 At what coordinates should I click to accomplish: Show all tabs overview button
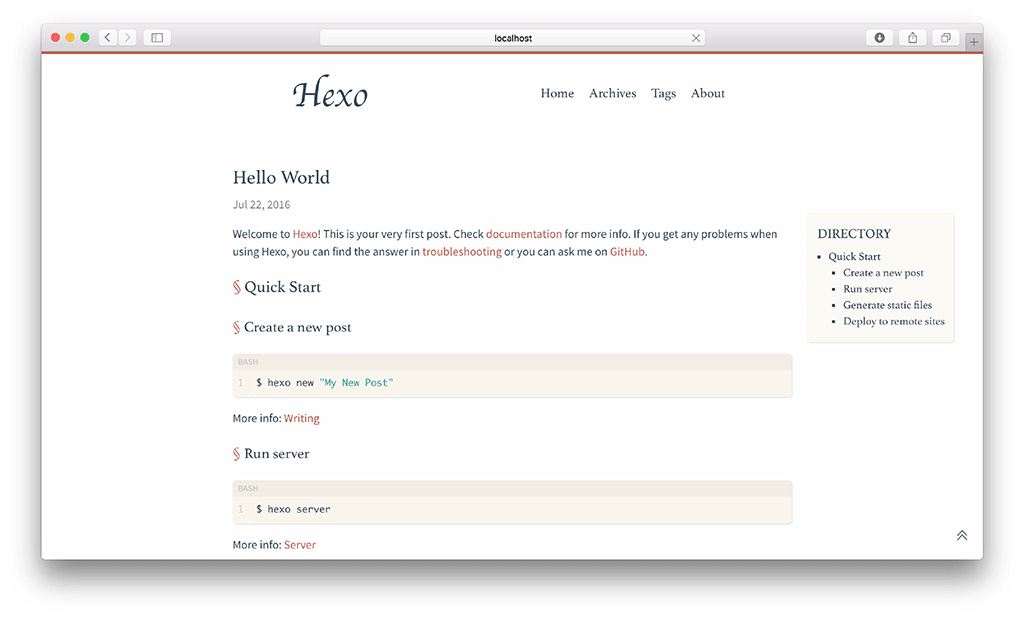click(x=945, y=37)
